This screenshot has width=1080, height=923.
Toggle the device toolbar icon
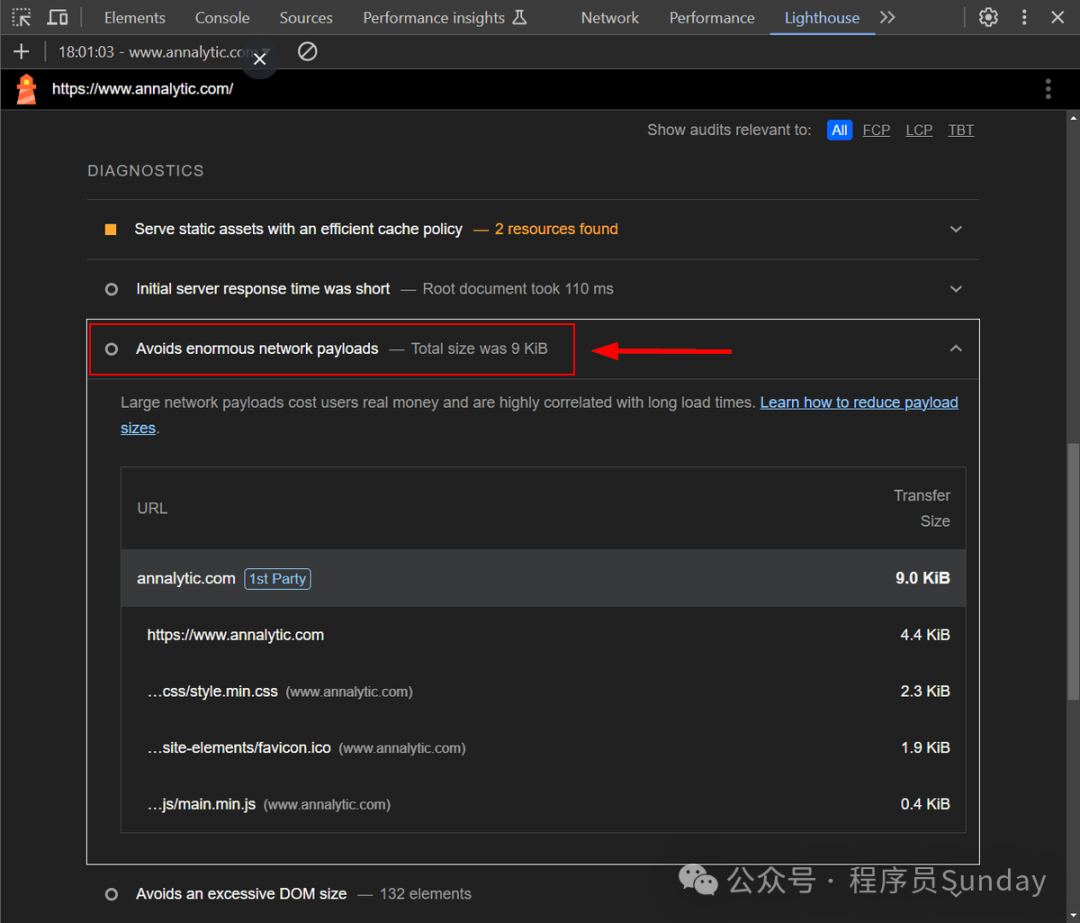[57, 17]
